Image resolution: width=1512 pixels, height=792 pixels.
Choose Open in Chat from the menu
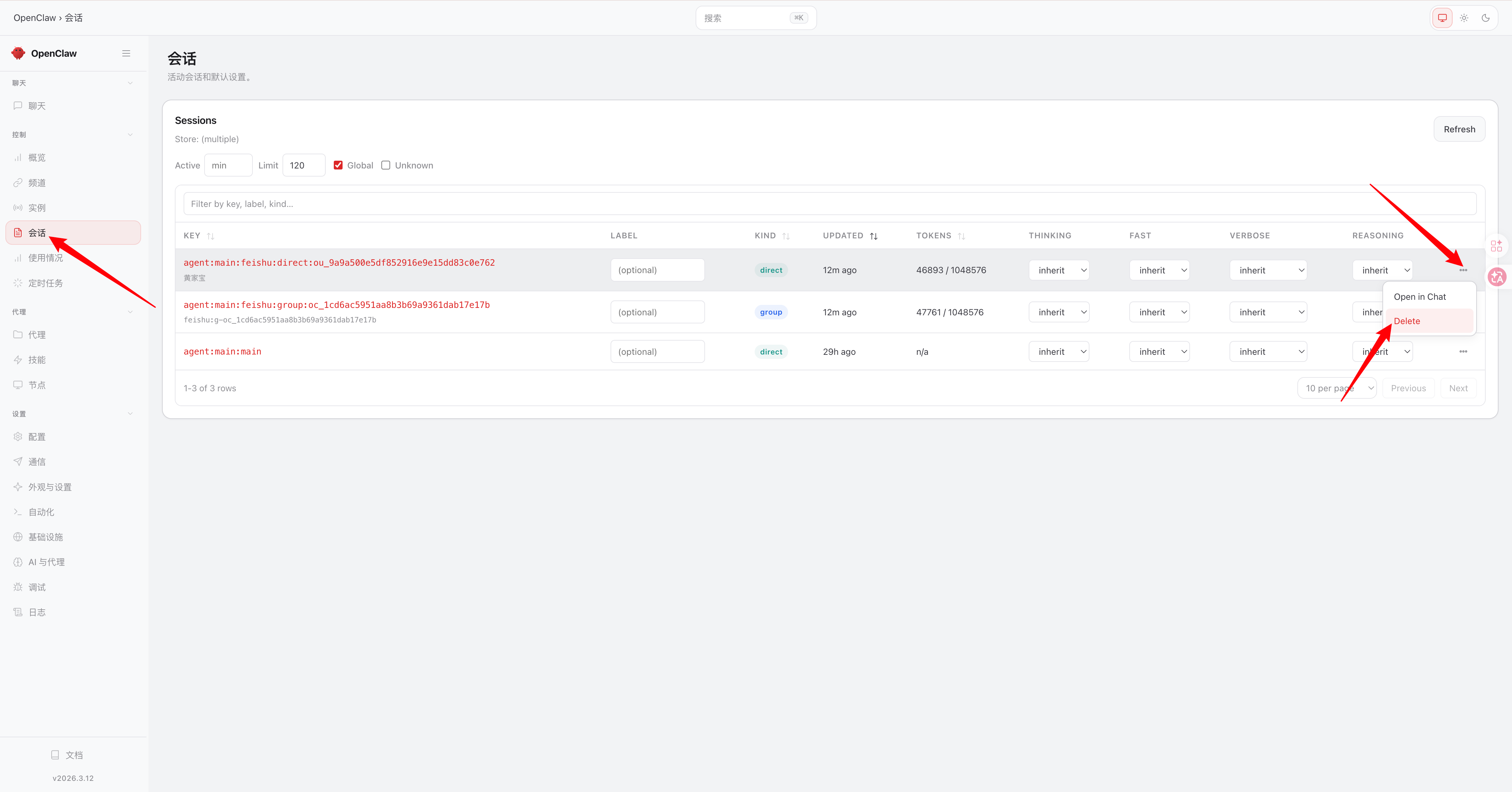1429,297
